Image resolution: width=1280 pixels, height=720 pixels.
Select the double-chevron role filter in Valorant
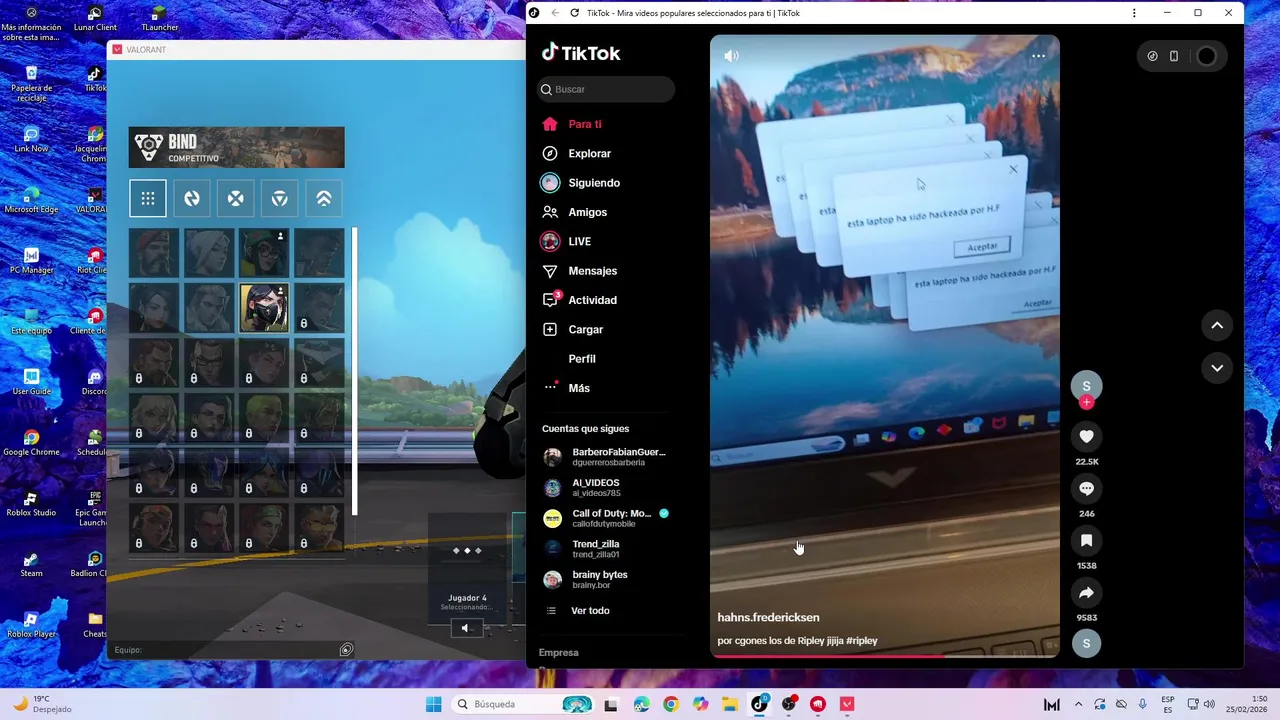[324, 198]
